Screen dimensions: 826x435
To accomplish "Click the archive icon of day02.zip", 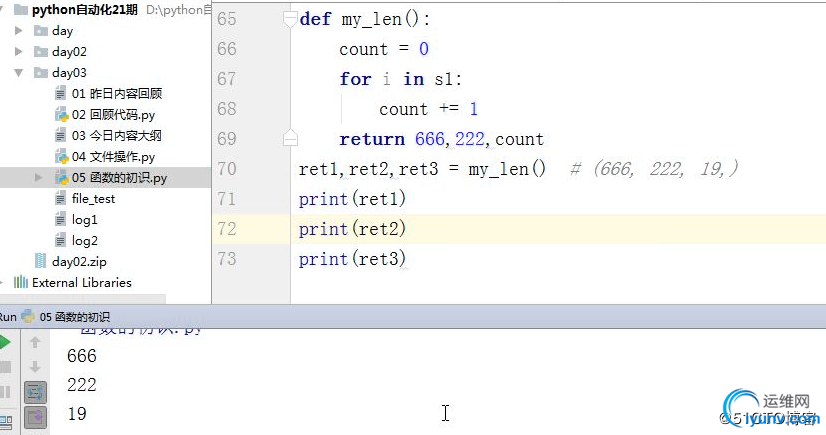I will [41, 261].
